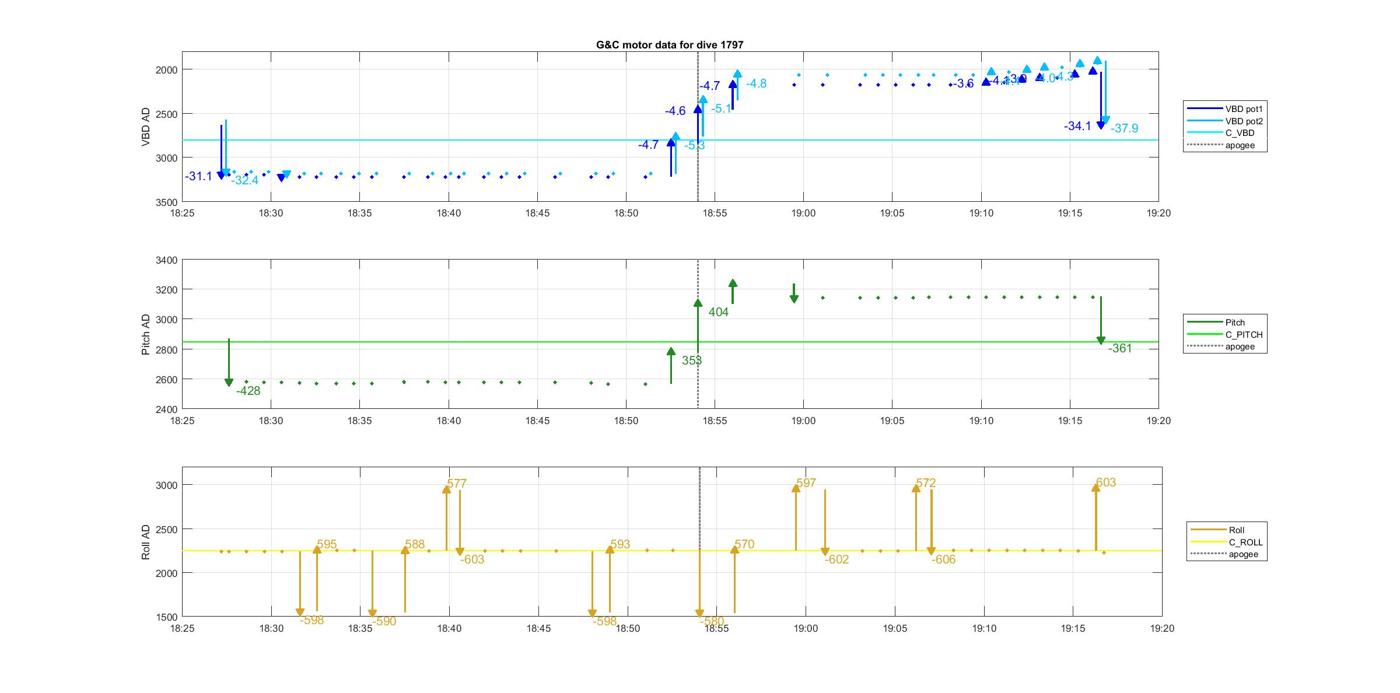
Task: Click the "588" roll value label
Action: pos(415,545)
